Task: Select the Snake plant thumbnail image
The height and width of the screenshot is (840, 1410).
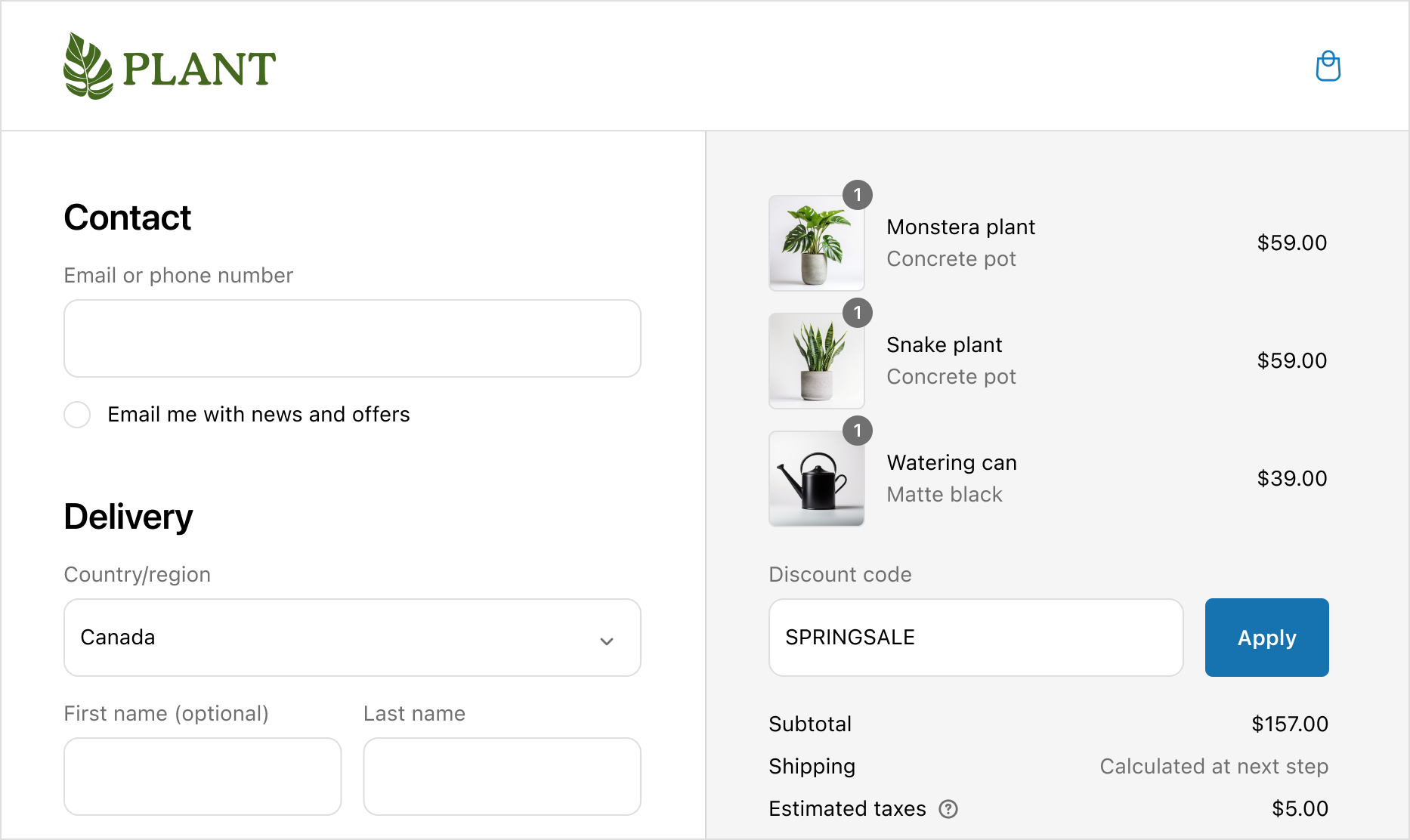Action: pos(816,361)
